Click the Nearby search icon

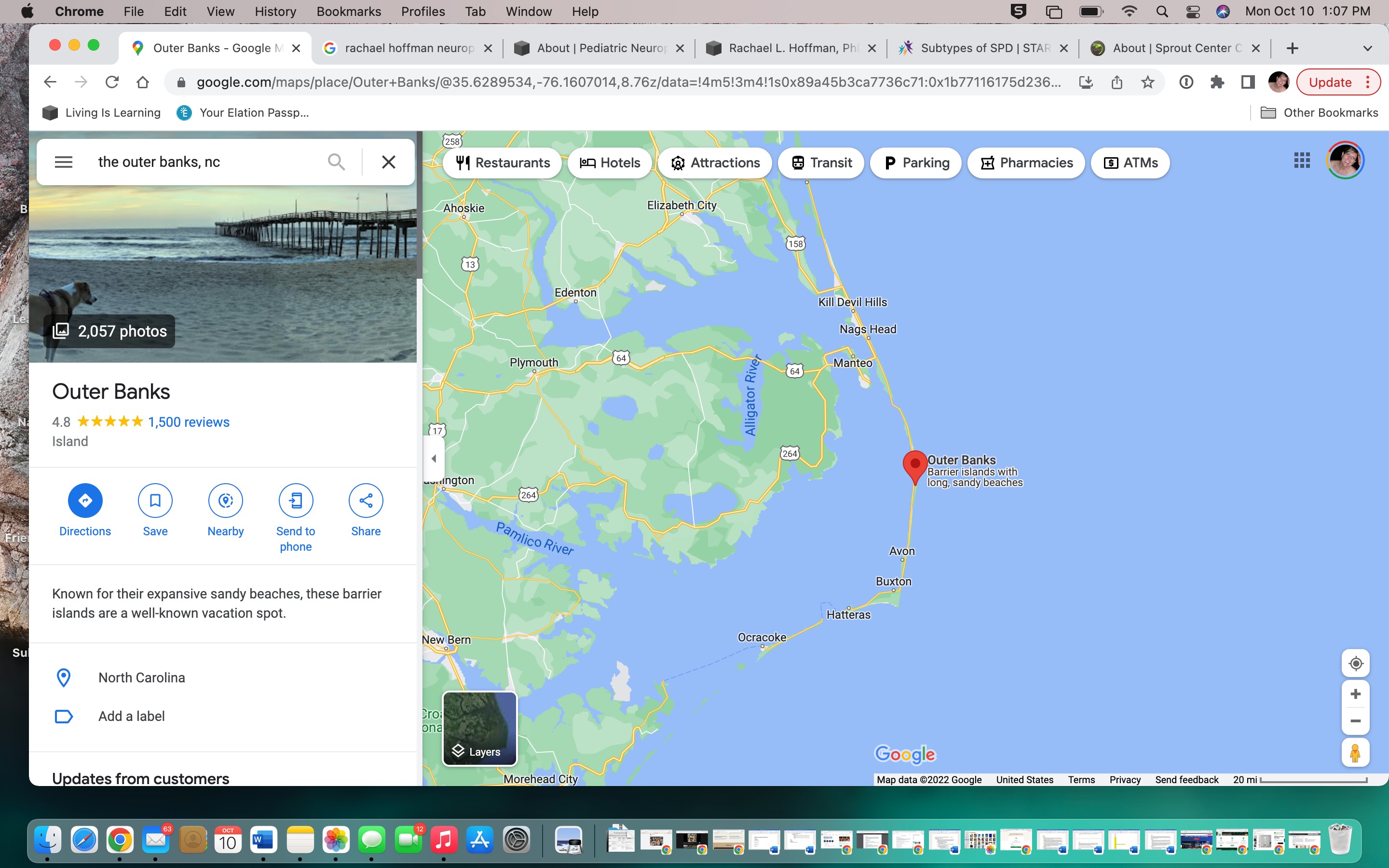click(x=226, y=500)
